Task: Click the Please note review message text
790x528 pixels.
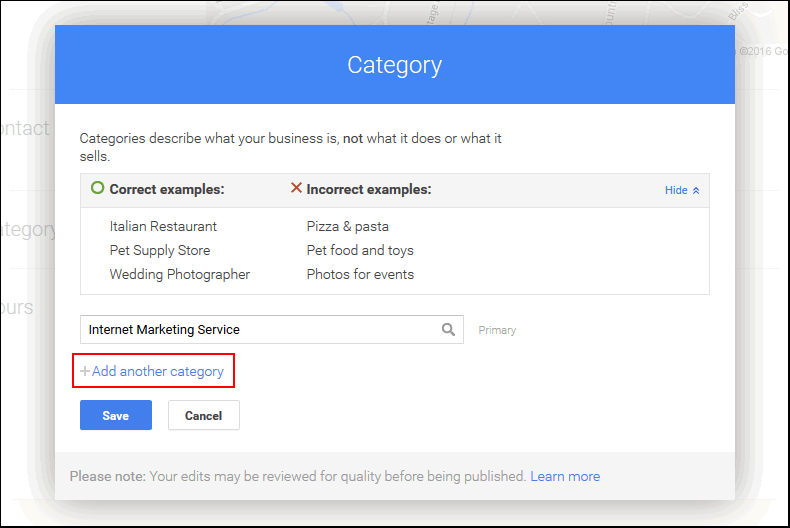Action: pos(297,477)
